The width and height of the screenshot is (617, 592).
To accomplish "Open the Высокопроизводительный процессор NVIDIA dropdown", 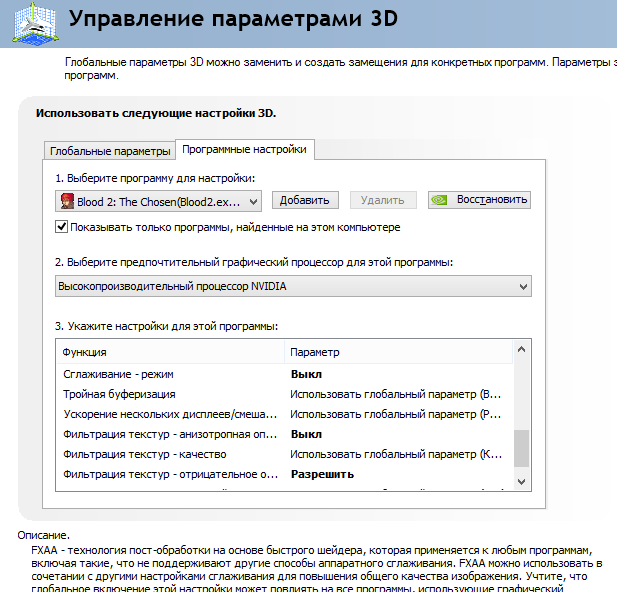I will (x=293, y=286).
